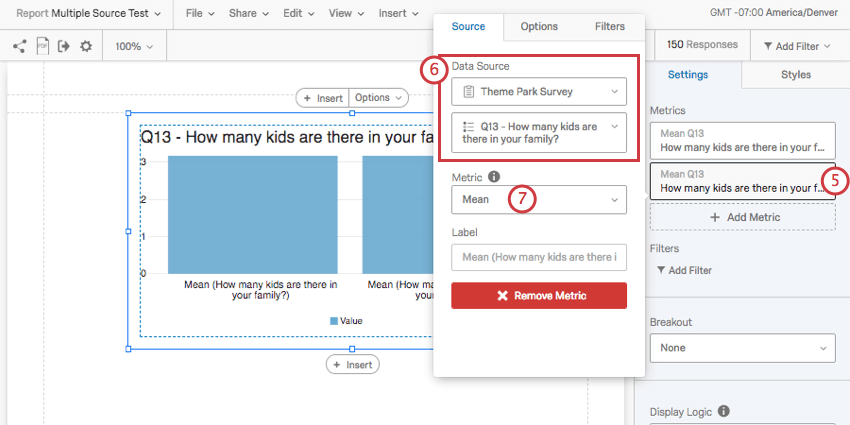The image size is (850, 425).
Task: Click the Remove Metric button
Action: 539,296
